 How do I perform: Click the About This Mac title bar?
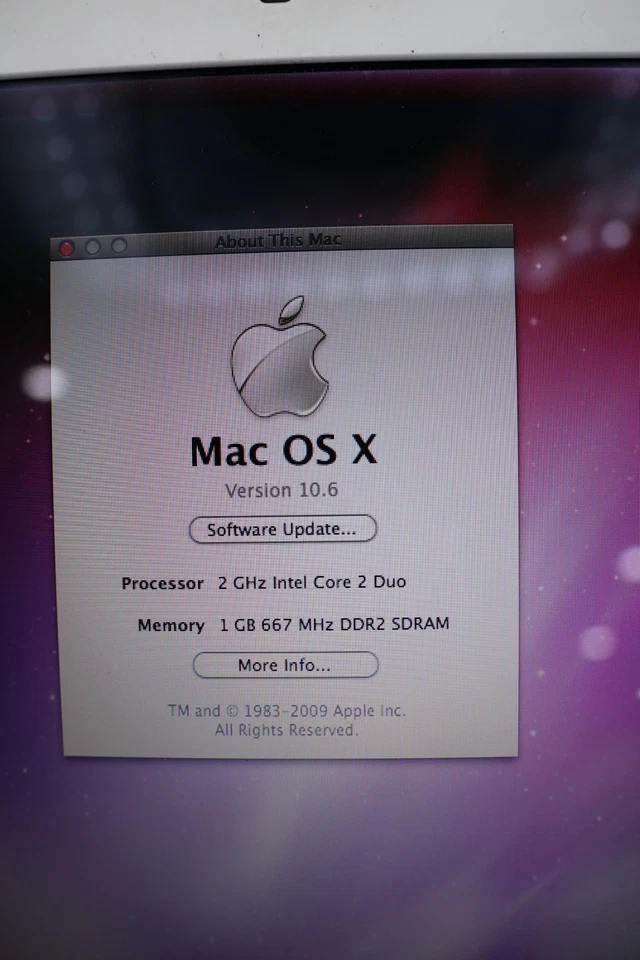[x=282, y=241]
